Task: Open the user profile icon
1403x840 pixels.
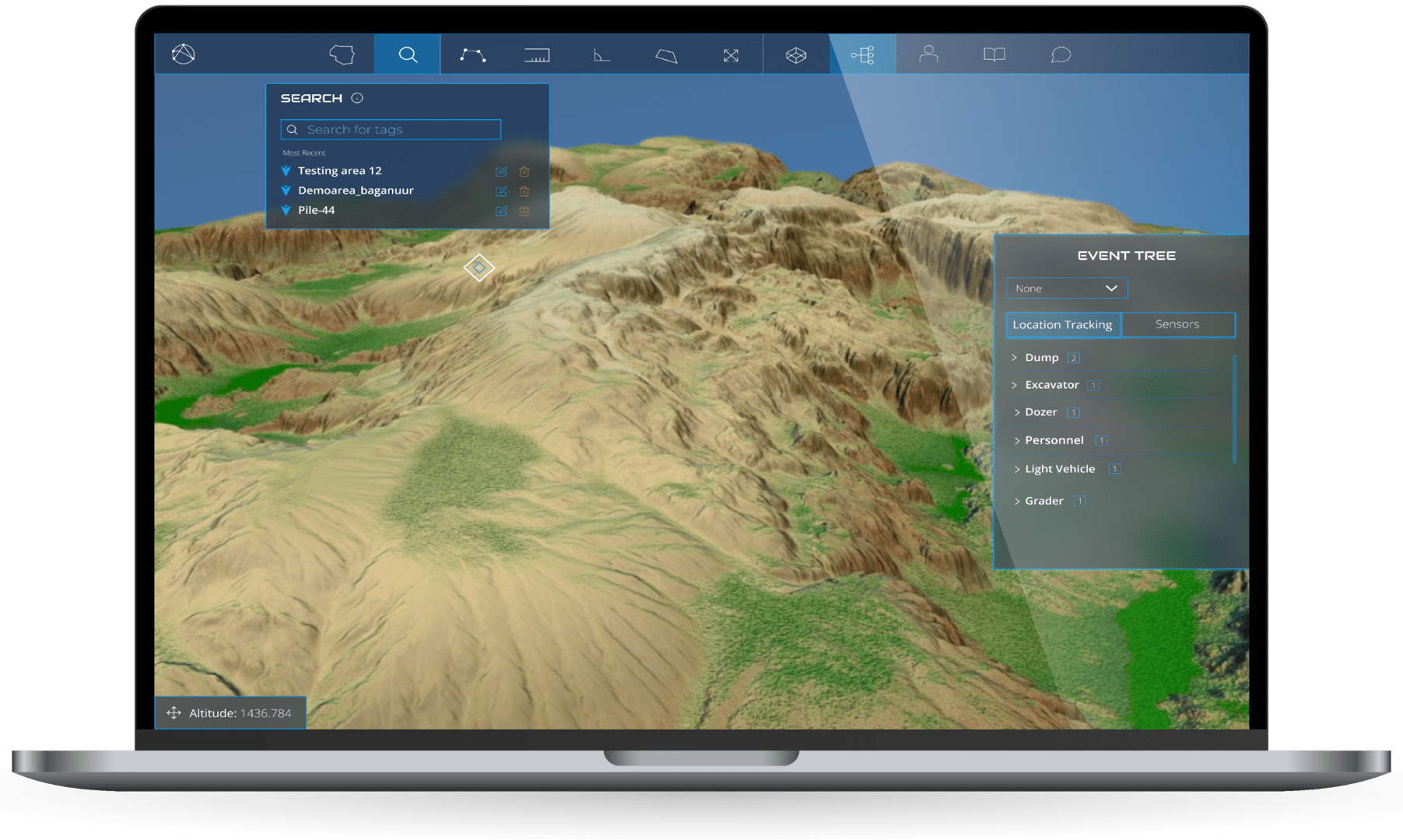Action: 928,54
